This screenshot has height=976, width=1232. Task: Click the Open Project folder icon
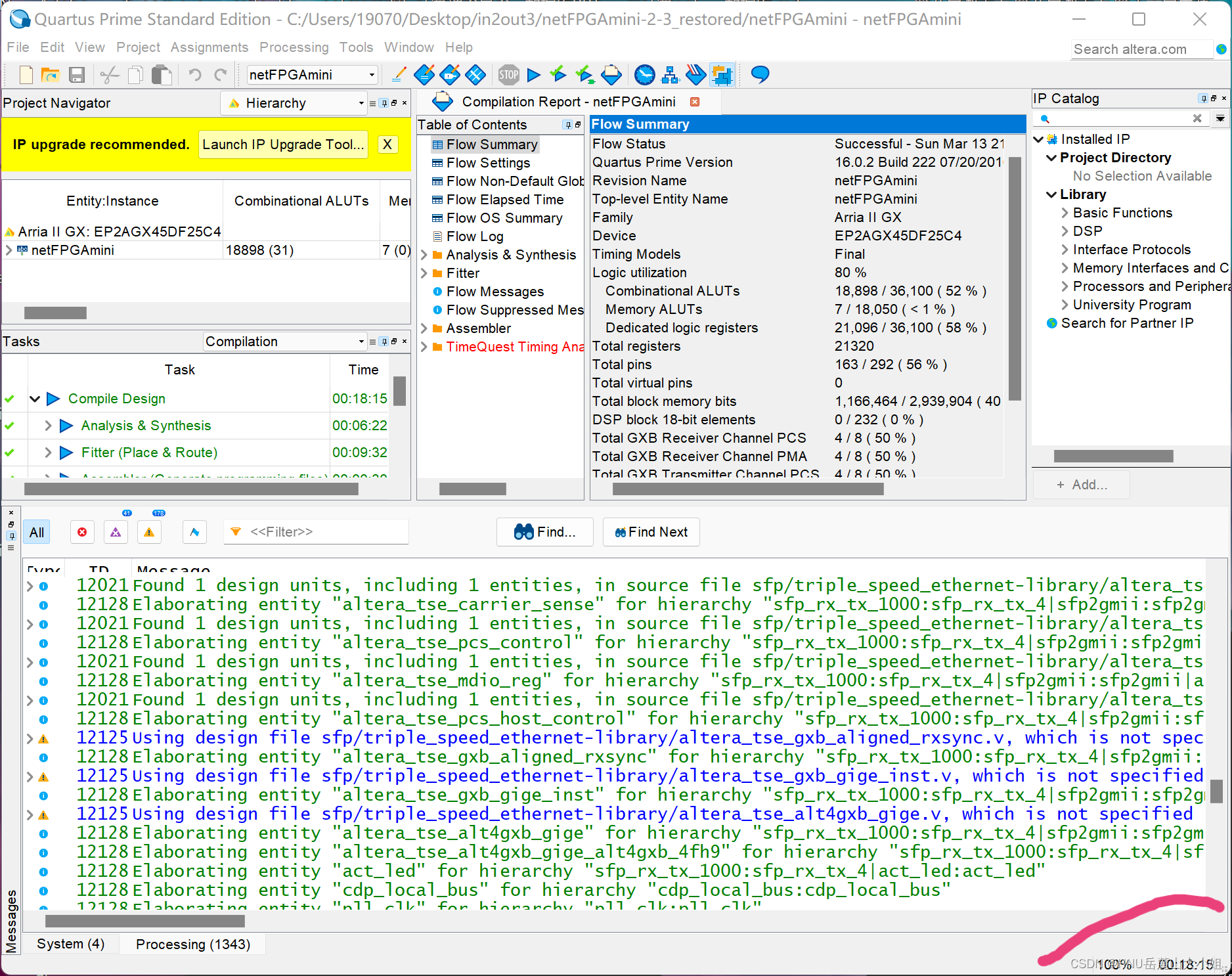point(51,75)
